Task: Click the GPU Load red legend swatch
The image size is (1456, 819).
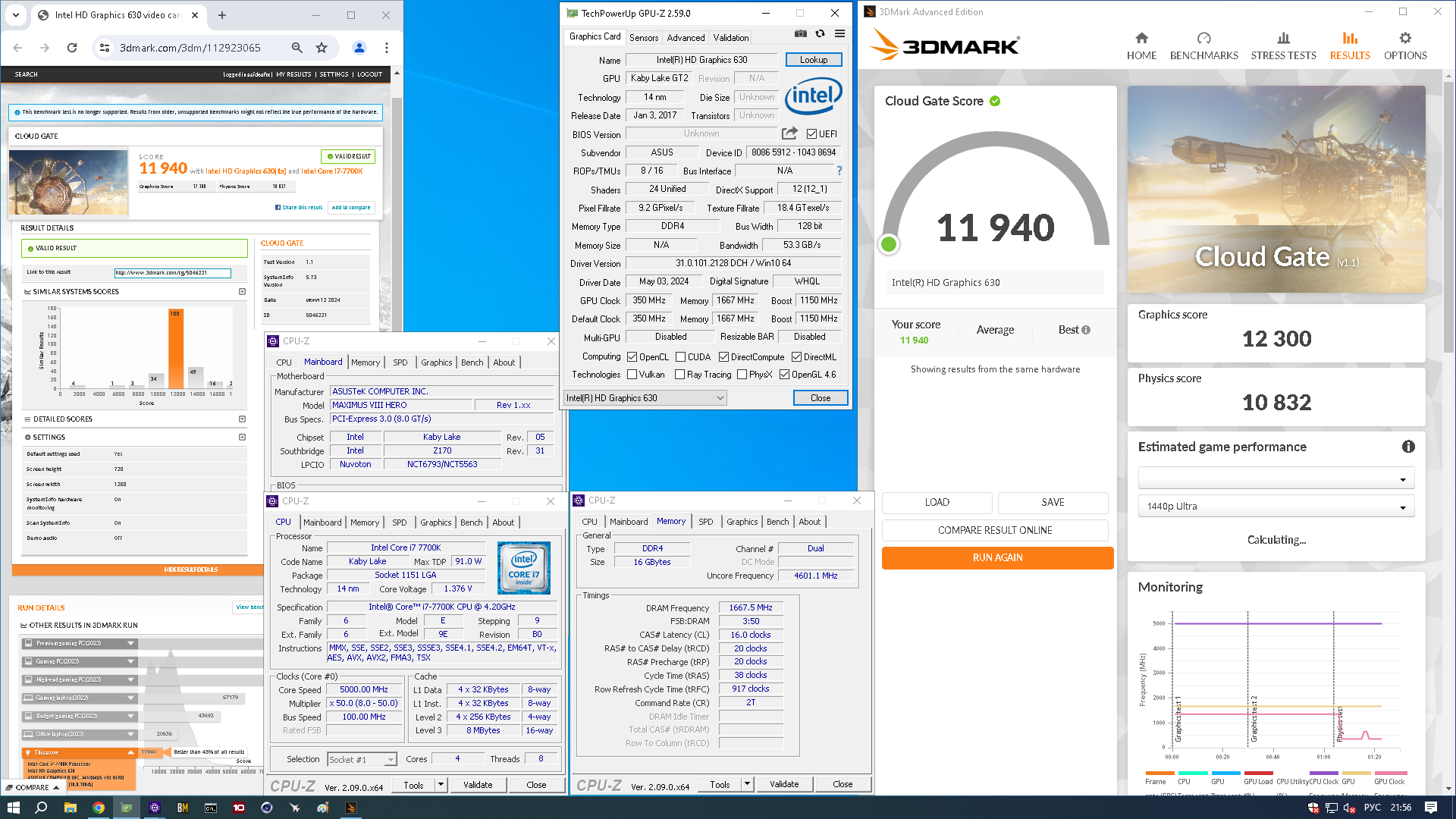Action: [x=1258, y=773]
